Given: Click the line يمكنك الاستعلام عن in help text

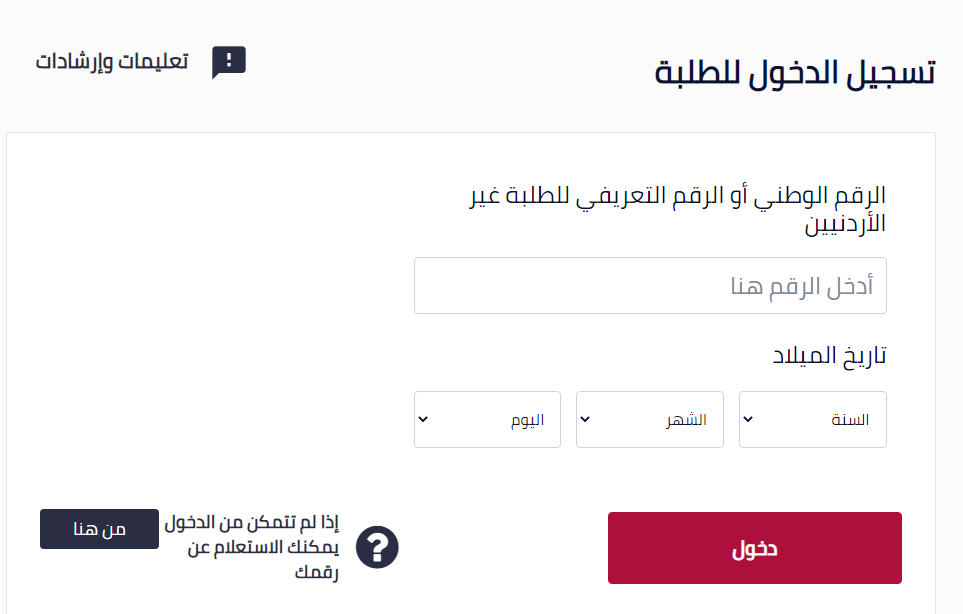Looking at the screenshot, I should 263,547.
